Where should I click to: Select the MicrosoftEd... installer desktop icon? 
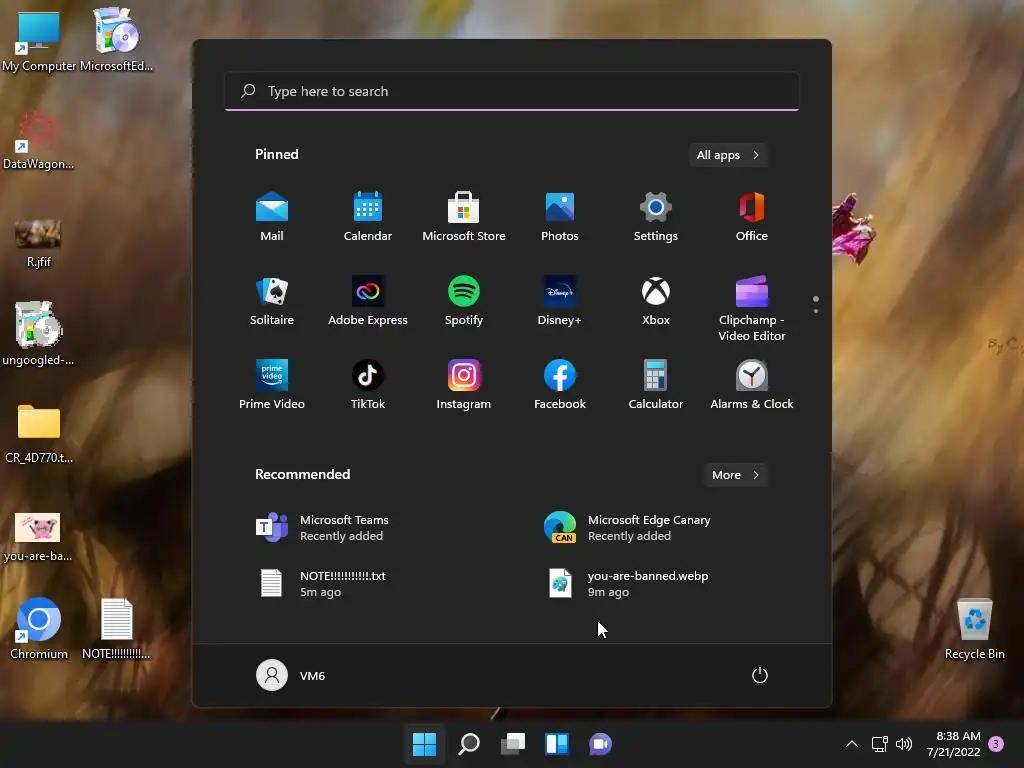(116, 40)
